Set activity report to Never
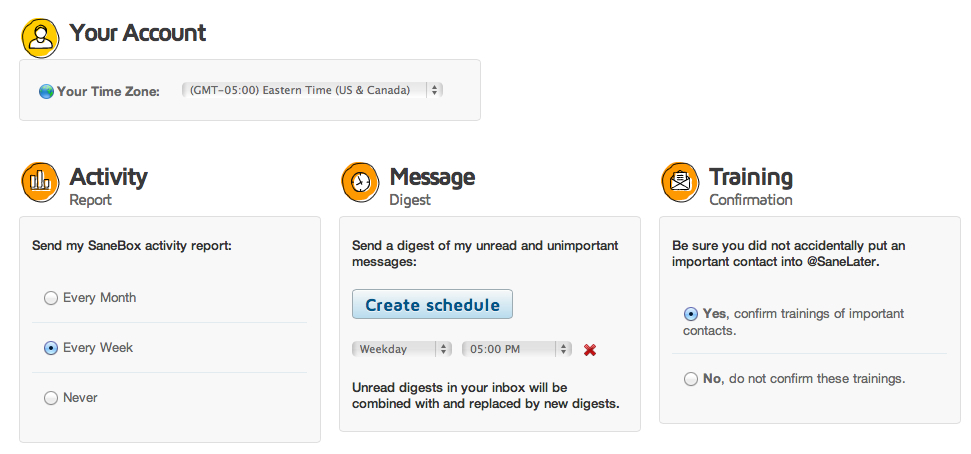971x454 pixels. click(x=51, y=398)
